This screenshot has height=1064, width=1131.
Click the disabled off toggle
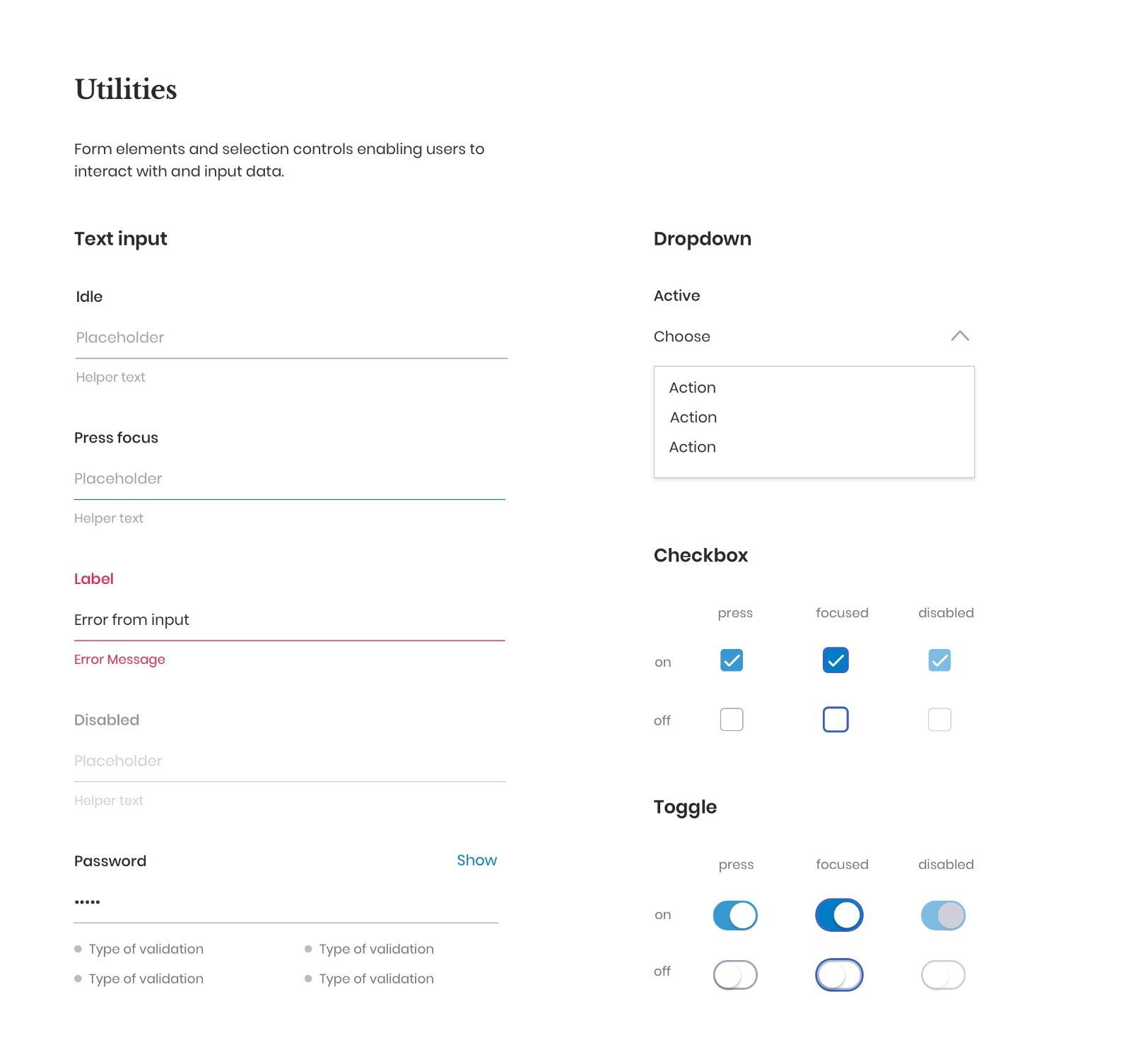point(943,975)
